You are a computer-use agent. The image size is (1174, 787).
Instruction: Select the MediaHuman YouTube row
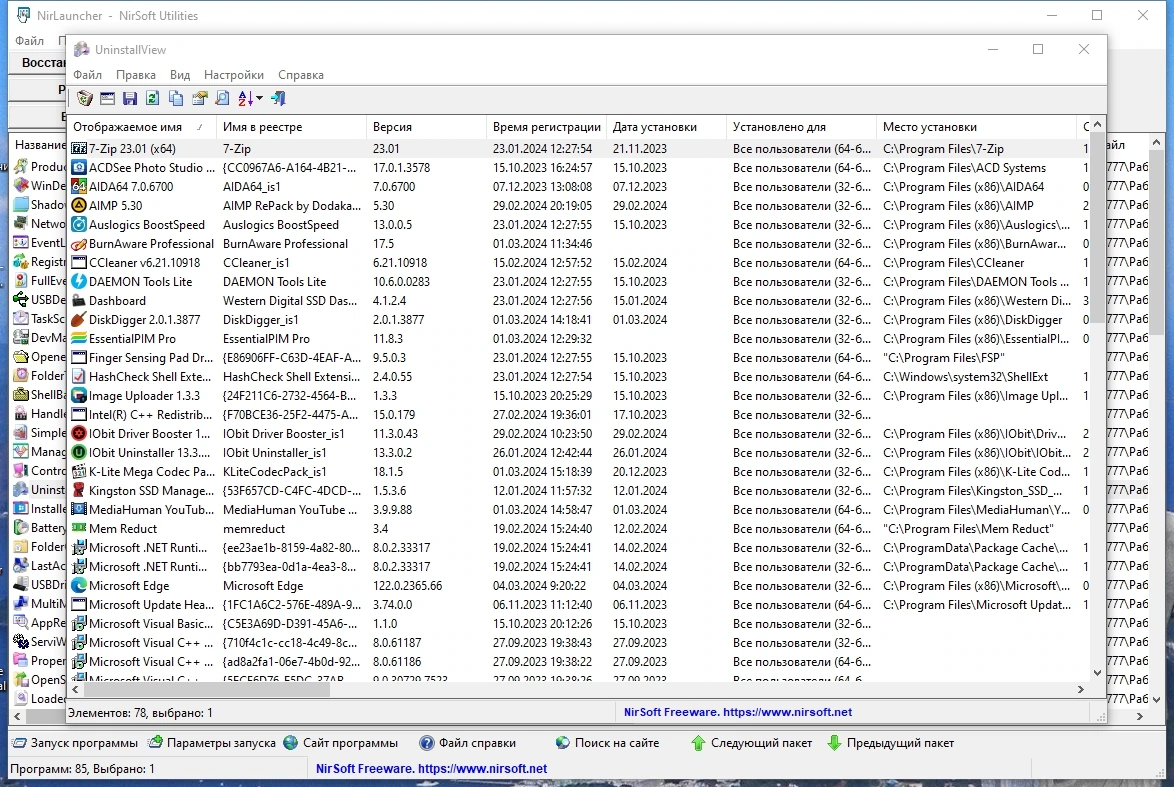pyautogui.click(x=578, y=509)
